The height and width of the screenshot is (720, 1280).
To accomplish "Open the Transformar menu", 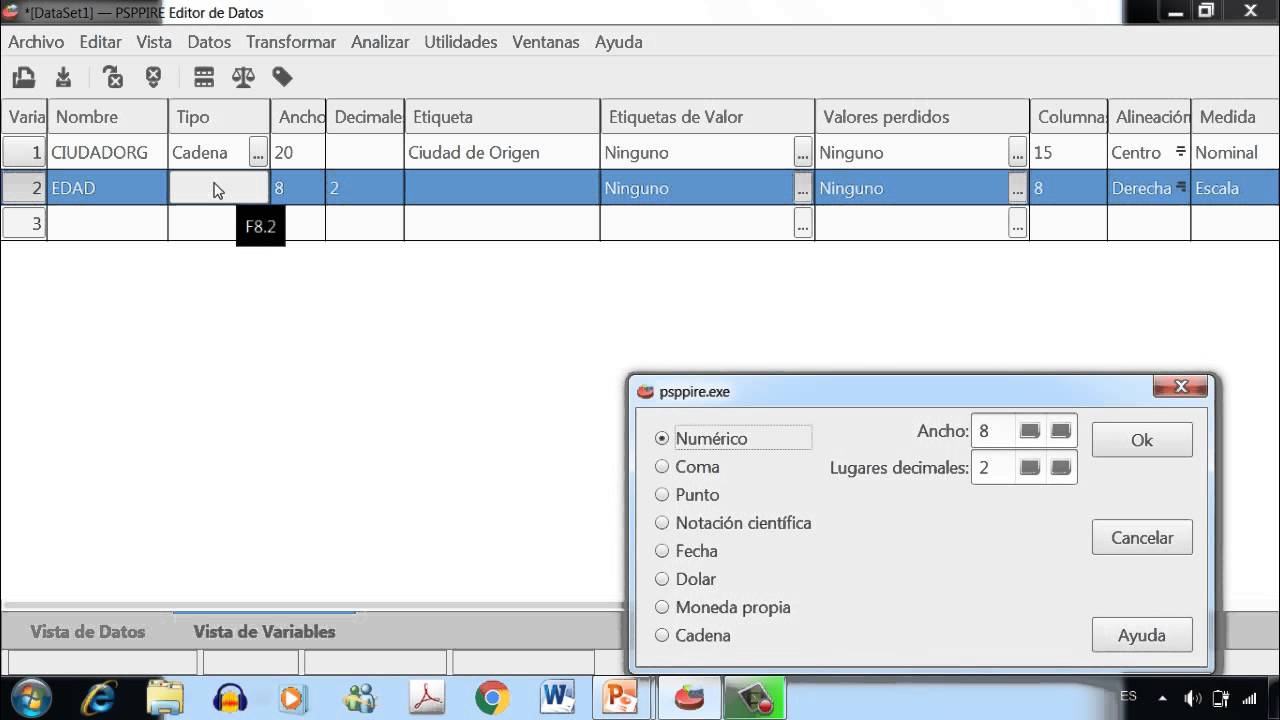I will click(x=291, y=42).
